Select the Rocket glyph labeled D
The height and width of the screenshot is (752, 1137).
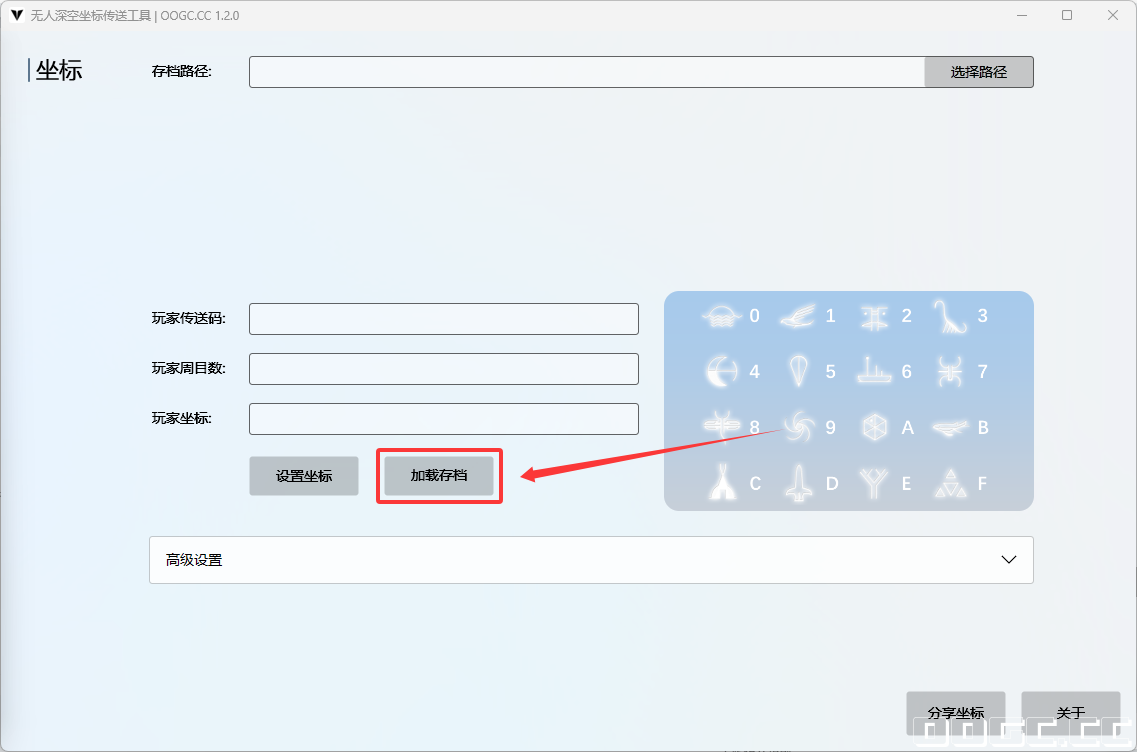click(798, 483)
